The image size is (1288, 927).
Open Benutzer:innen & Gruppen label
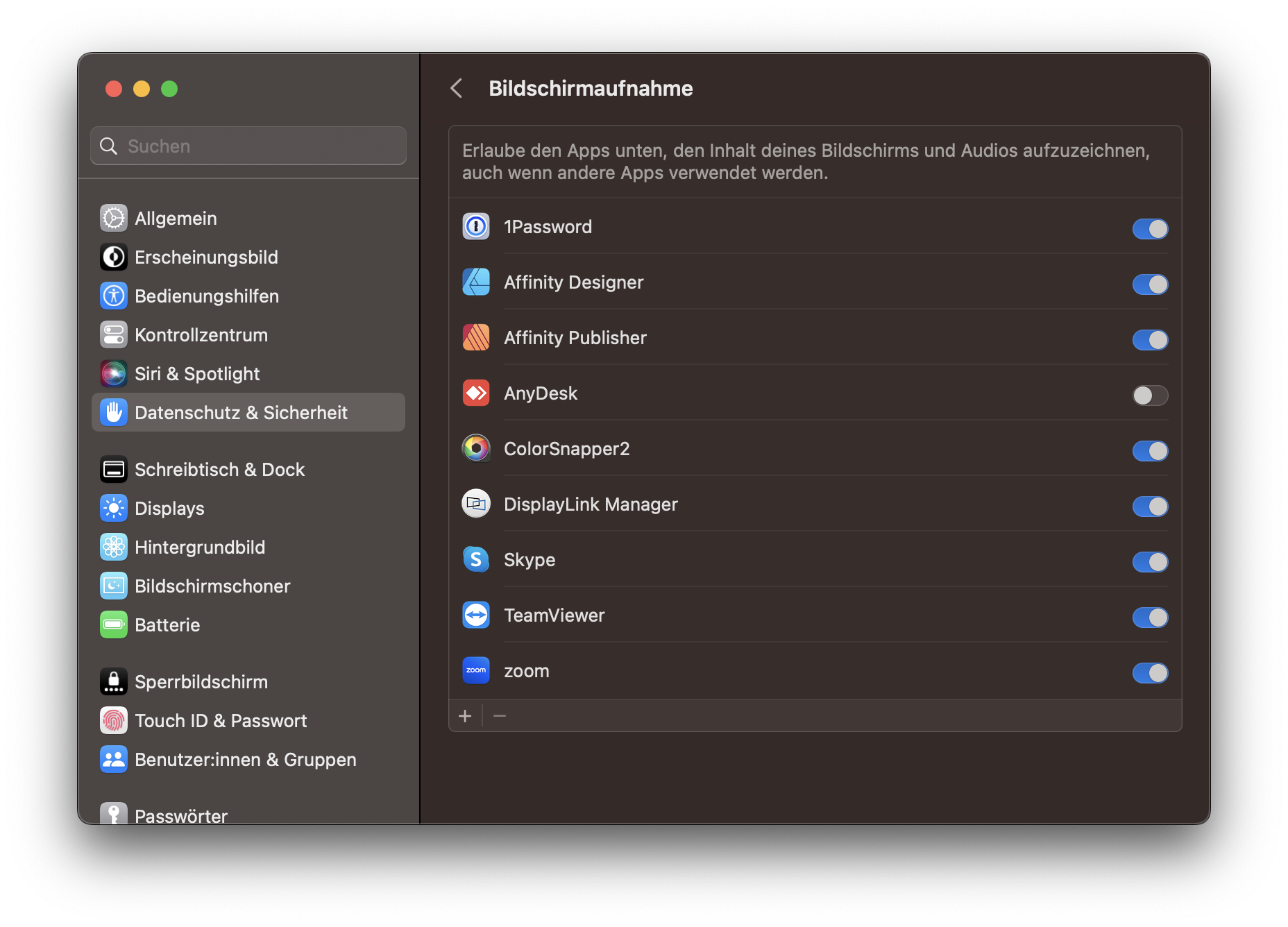pyautogui.click(x=246, y=759)
